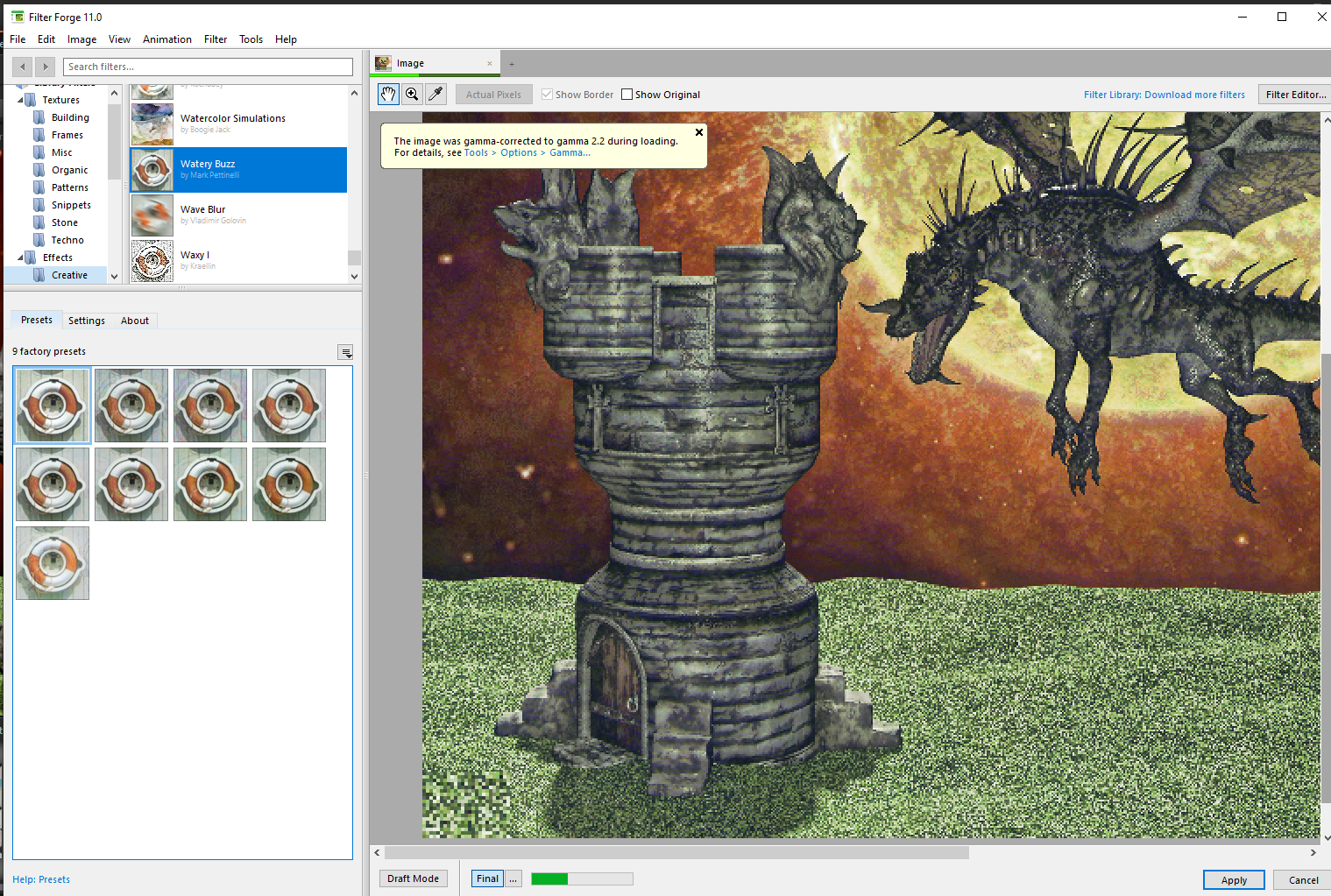Select the Effects category label
The image size is (1331, 896).
(x=58, y=258)
